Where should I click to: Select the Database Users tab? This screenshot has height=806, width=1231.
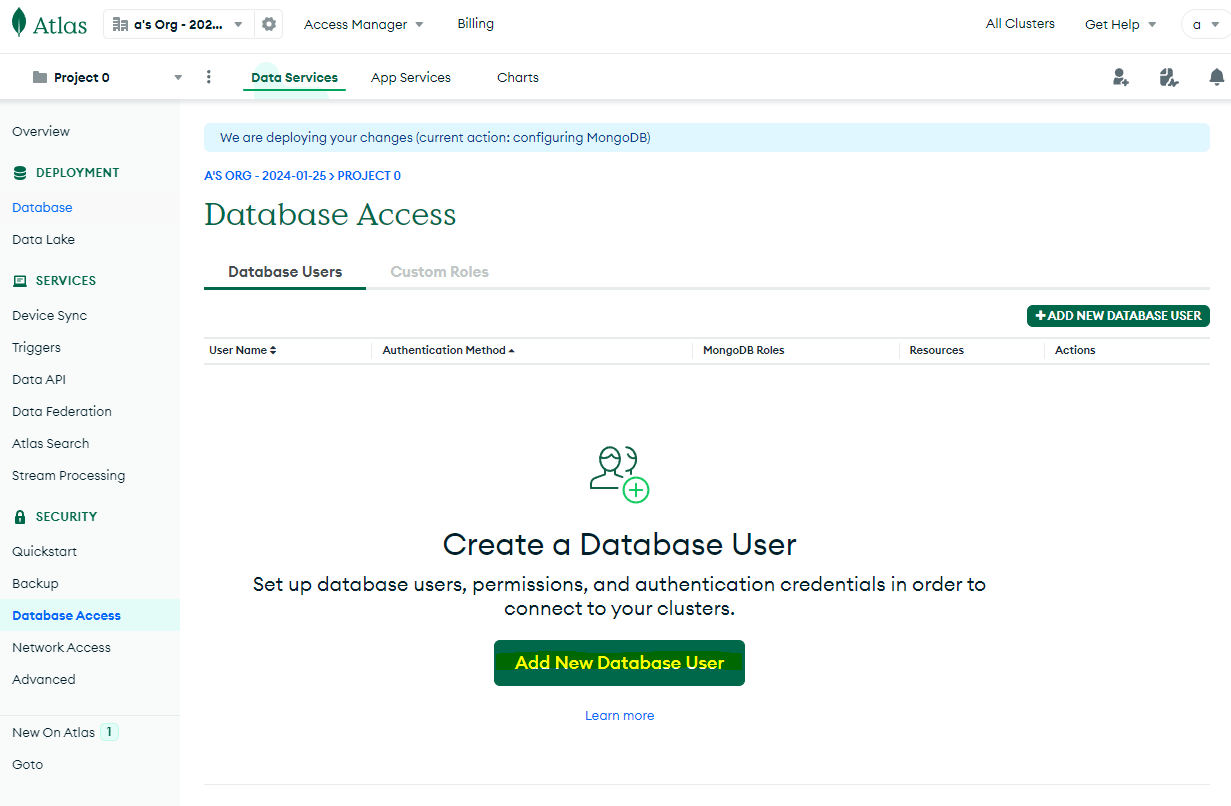[x=285, y=271]
